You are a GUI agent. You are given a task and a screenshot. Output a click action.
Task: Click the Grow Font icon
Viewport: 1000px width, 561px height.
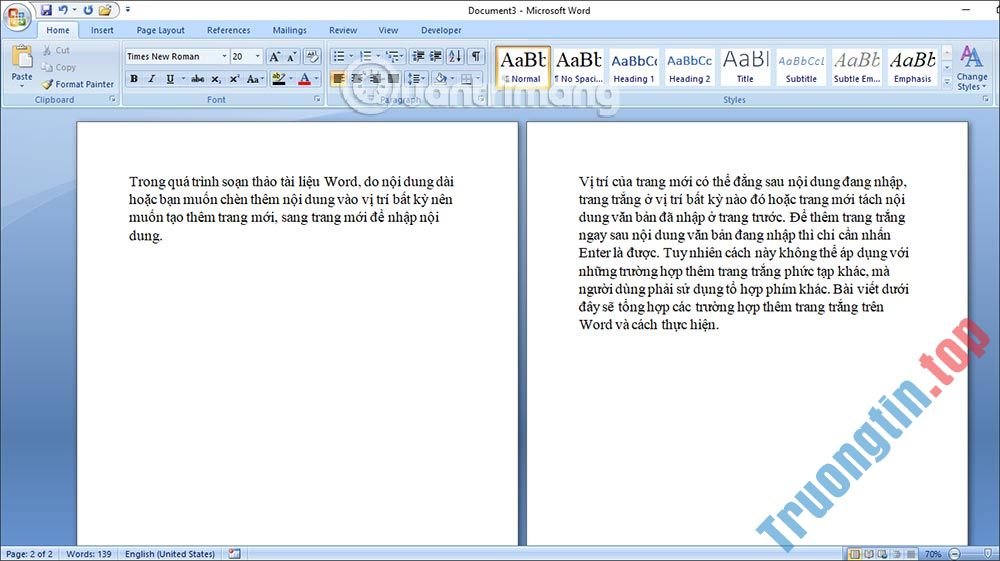coord(274,56)
